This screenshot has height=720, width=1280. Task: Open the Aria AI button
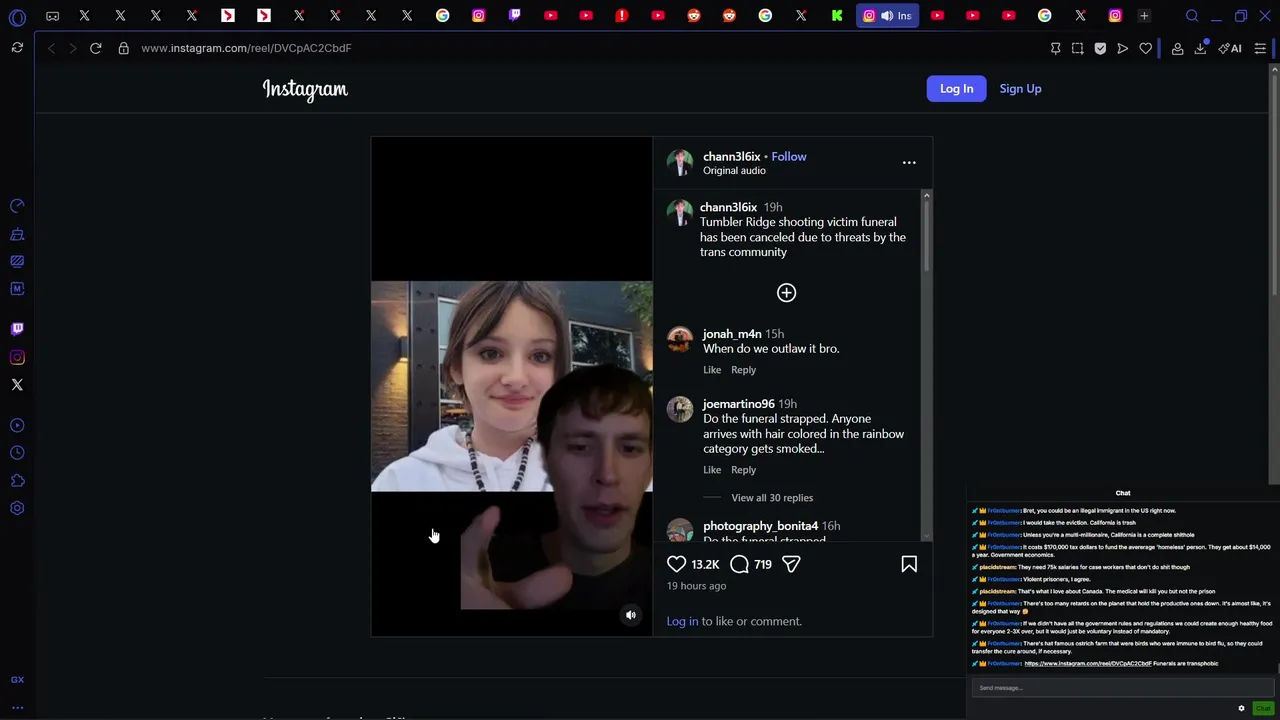click(x=1230, y=48)
